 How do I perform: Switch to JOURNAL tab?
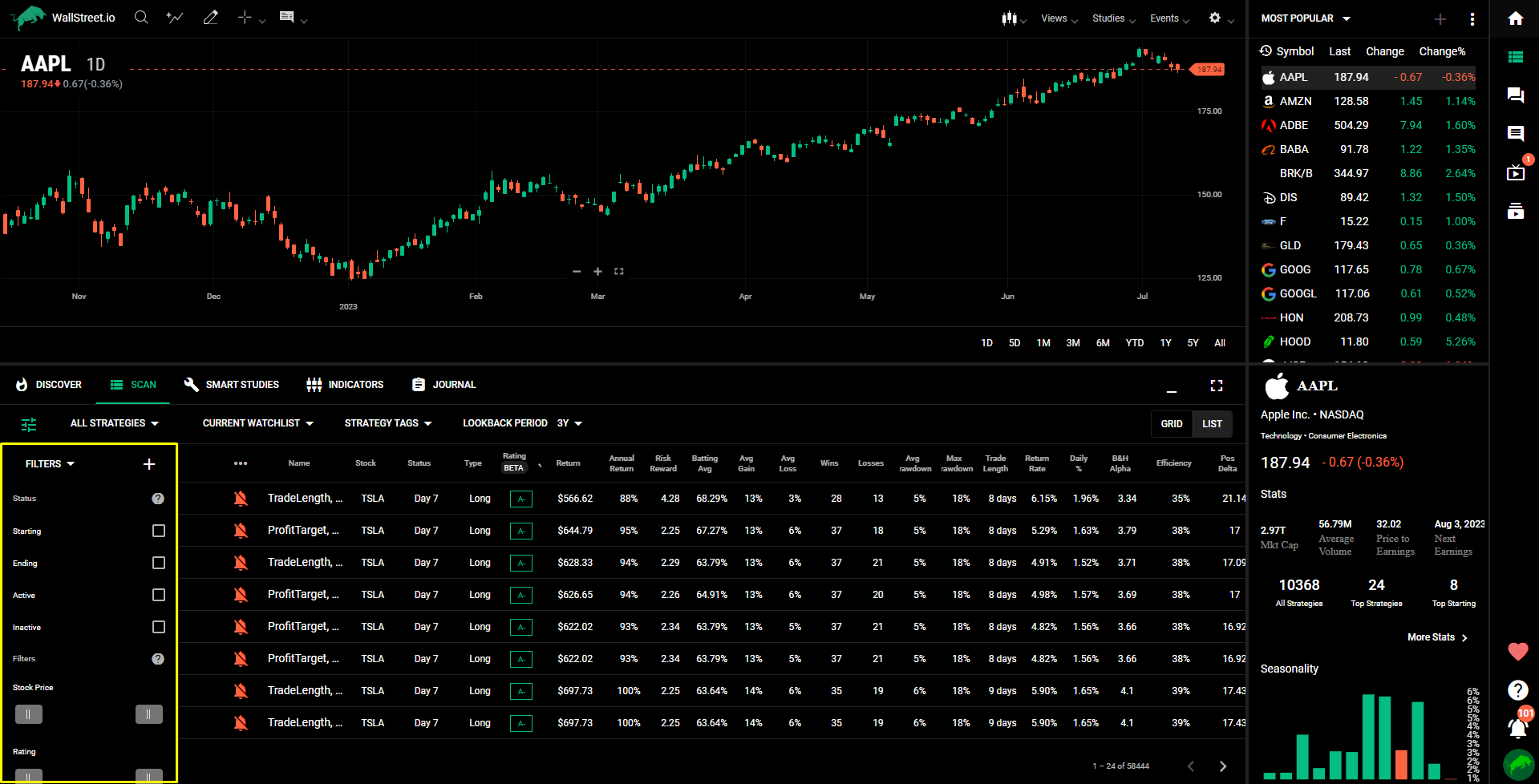tap(443, 385)
